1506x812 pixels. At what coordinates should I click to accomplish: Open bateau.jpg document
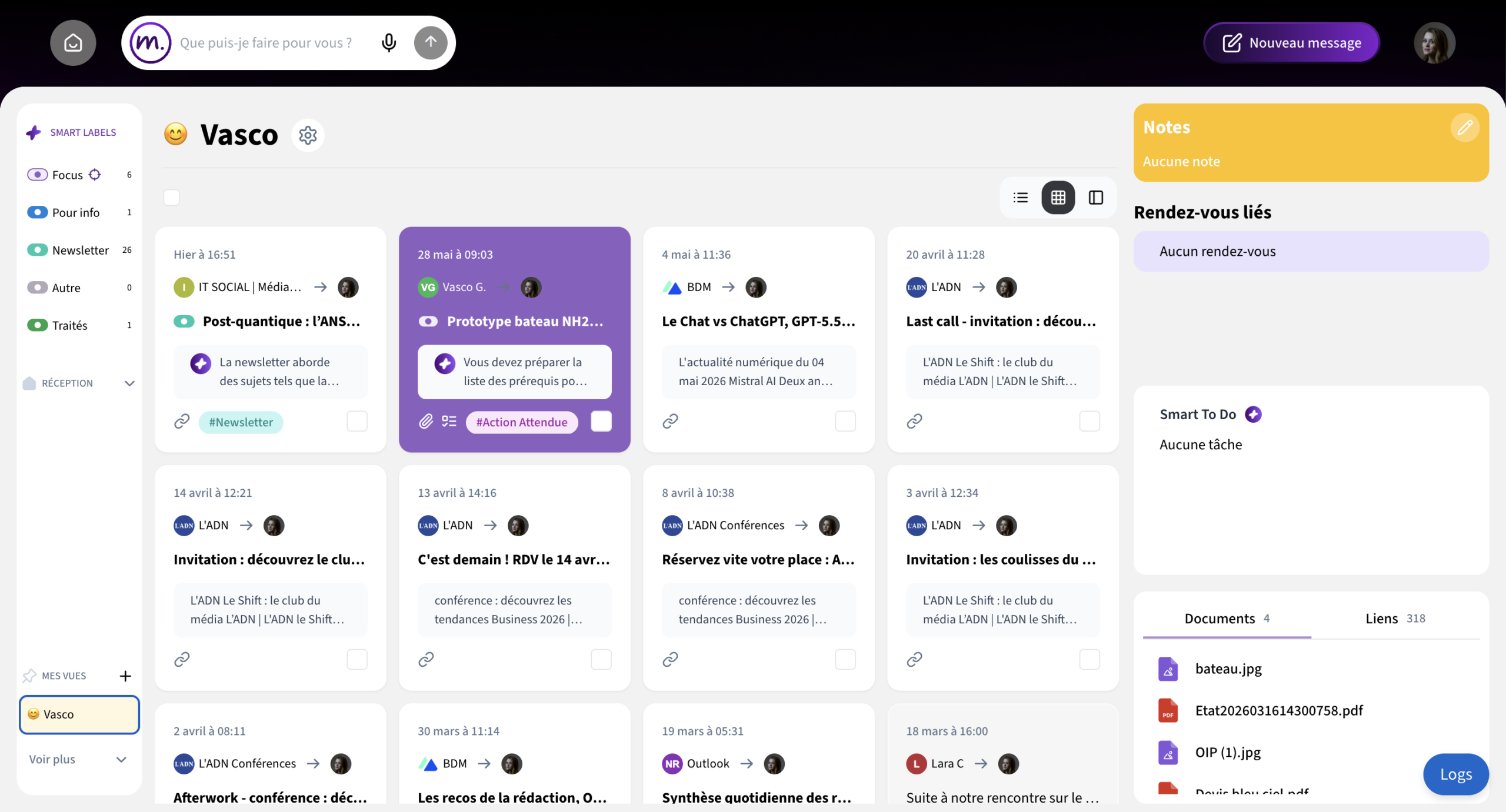point(1228,669)
